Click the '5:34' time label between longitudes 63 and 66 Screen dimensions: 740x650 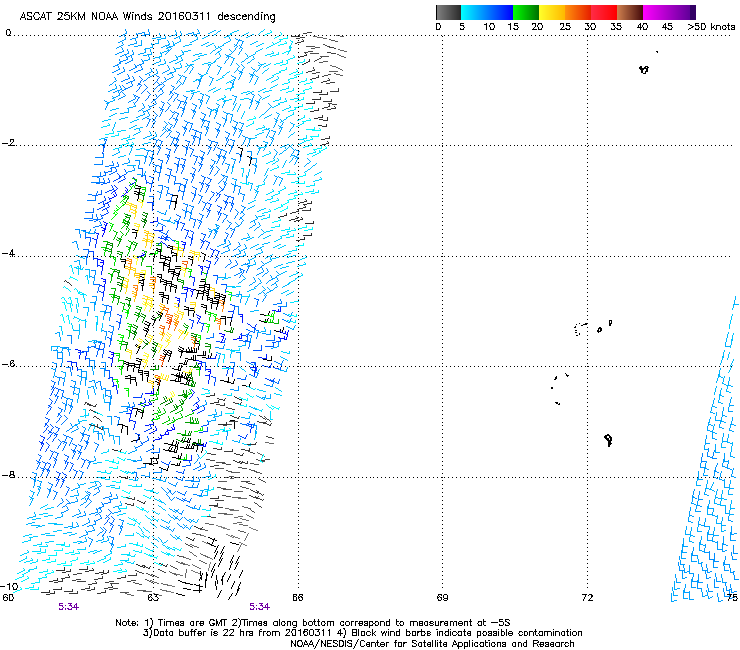pos(260,607)
